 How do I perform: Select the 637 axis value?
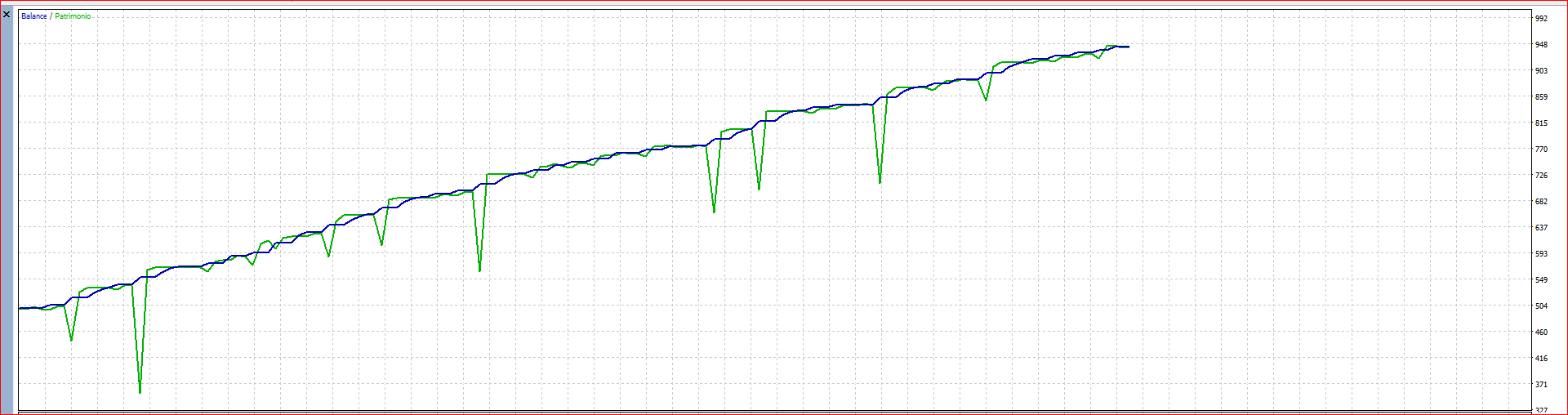1541,228
